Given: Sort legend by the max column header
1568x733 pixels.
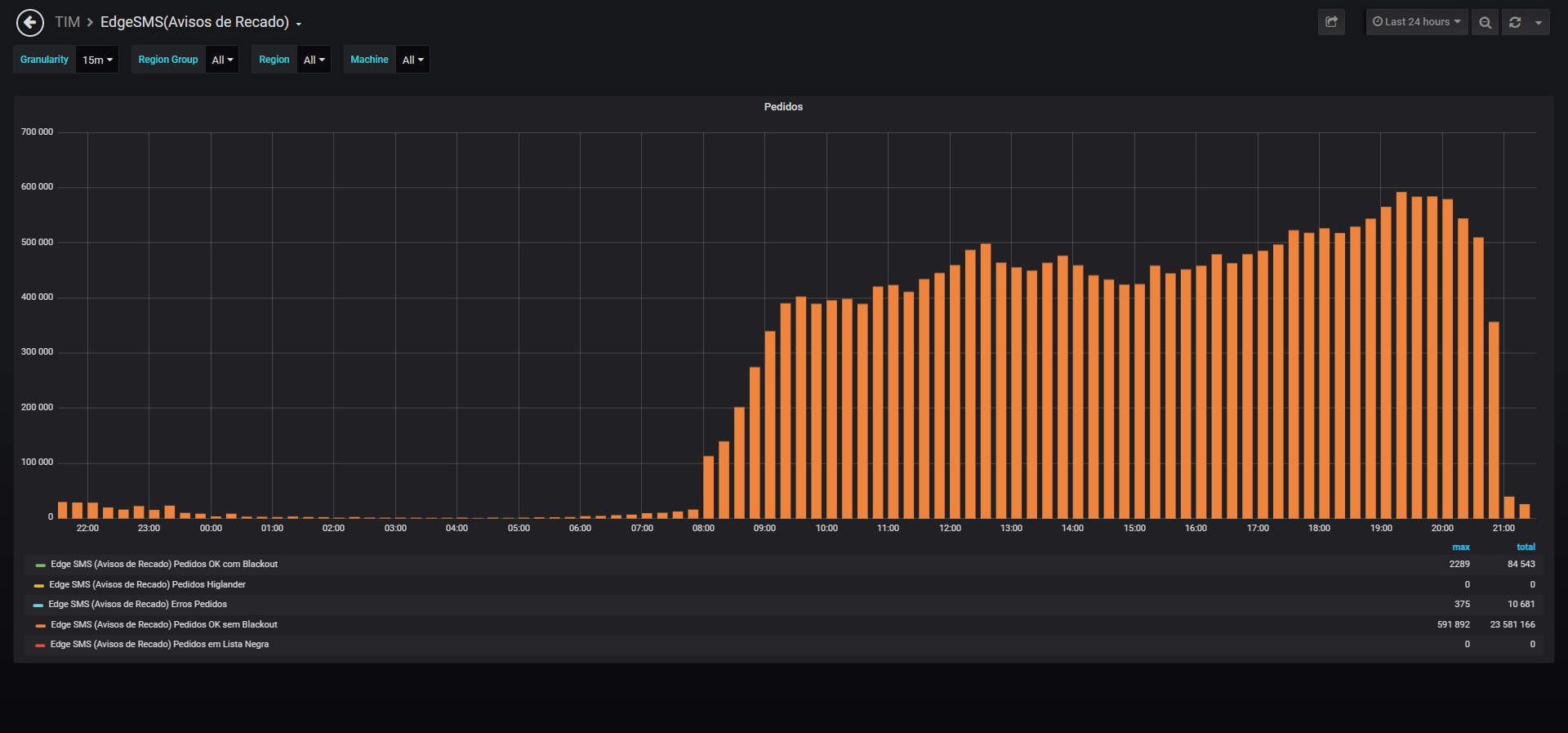Looking at the screenshot, I should (x=1461, y=547).
